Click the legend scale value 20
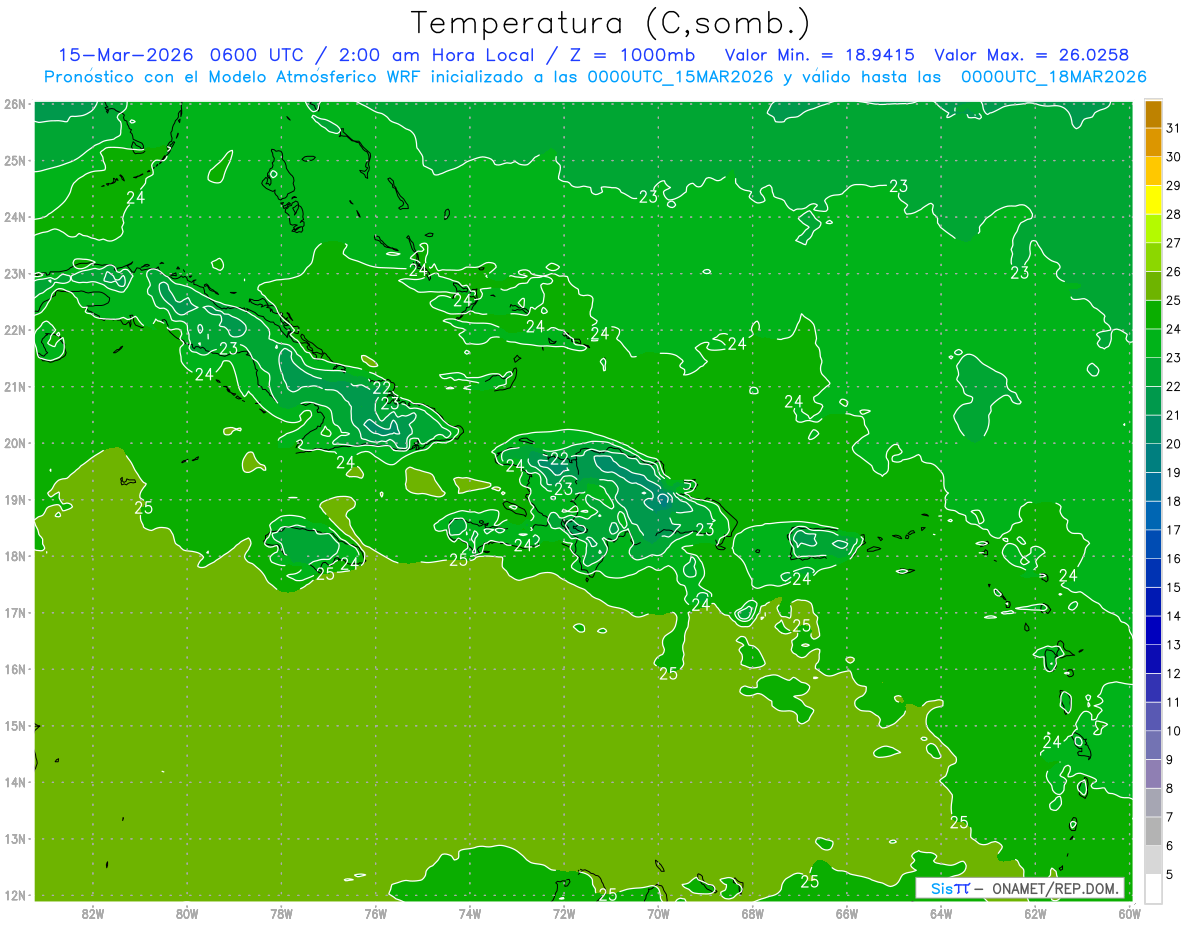 1174,444
